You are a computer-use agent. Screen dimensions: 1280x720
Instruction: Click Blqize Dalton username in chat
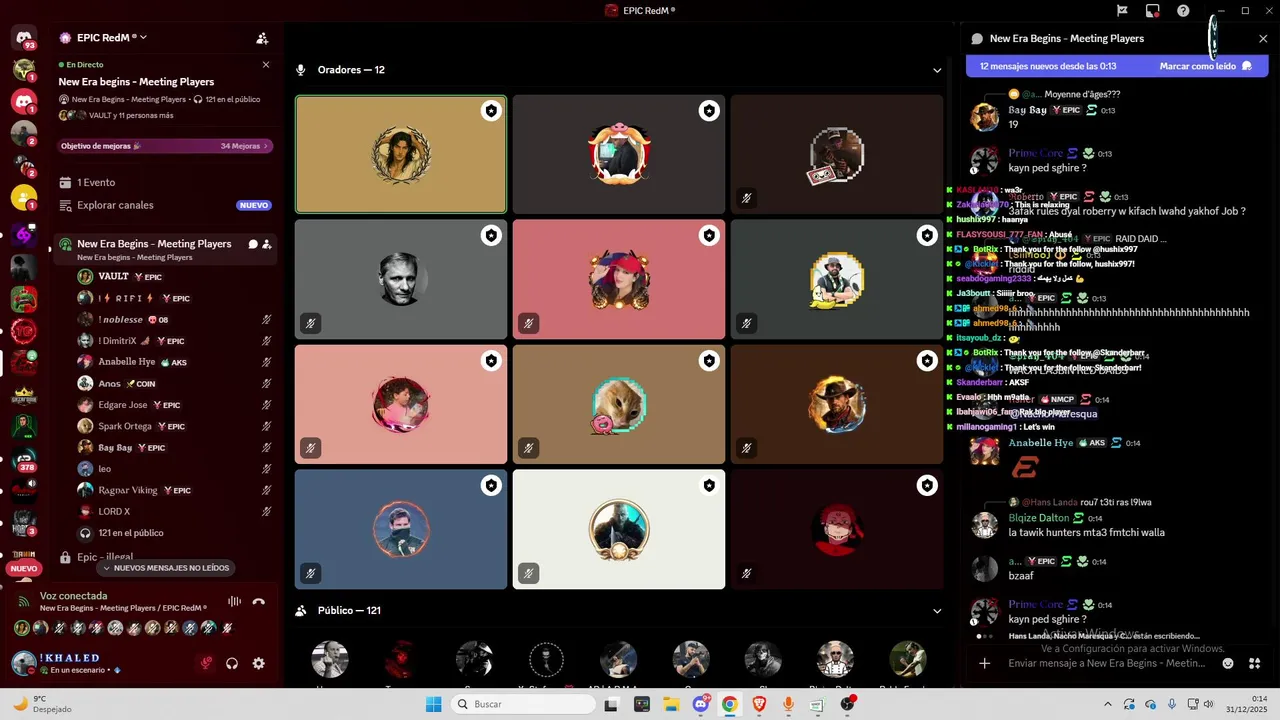pos(1039,518)
